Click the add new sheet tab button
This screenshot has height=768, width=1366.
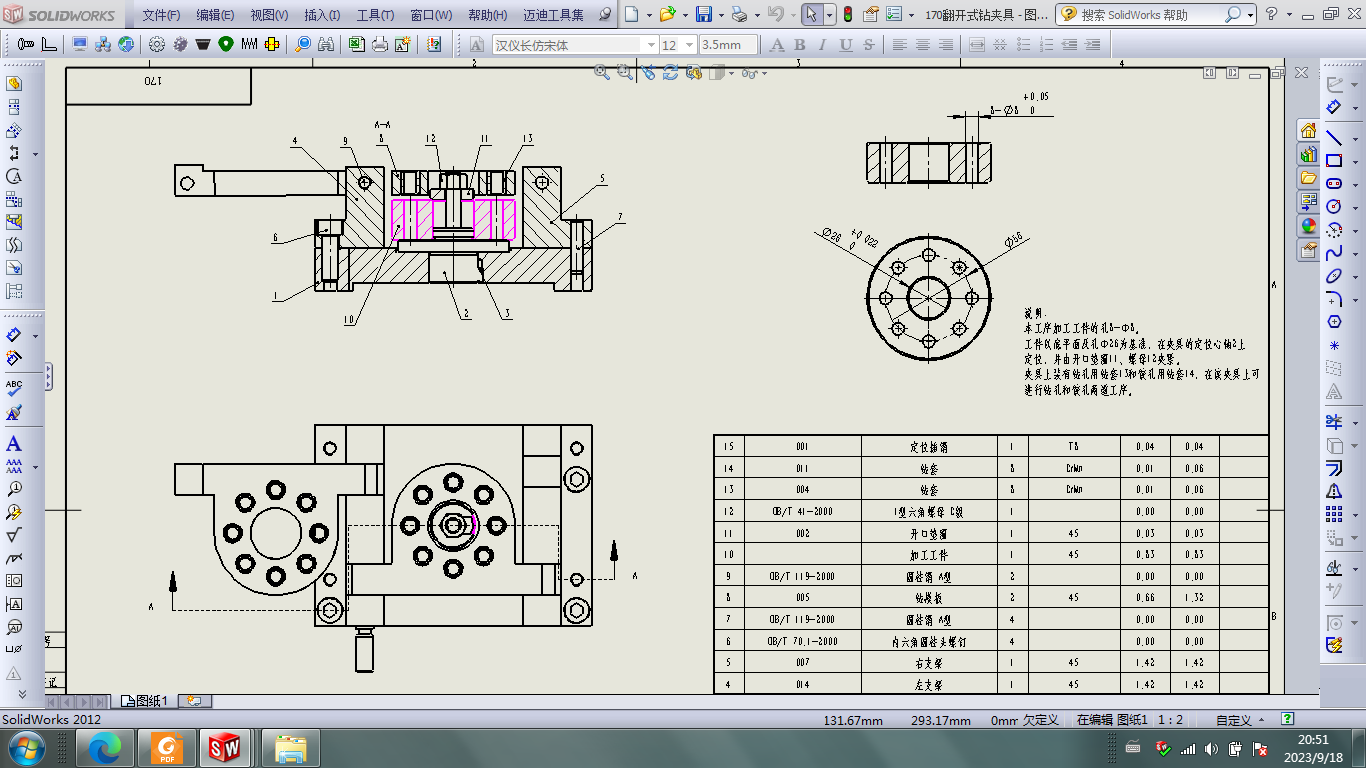194,701
